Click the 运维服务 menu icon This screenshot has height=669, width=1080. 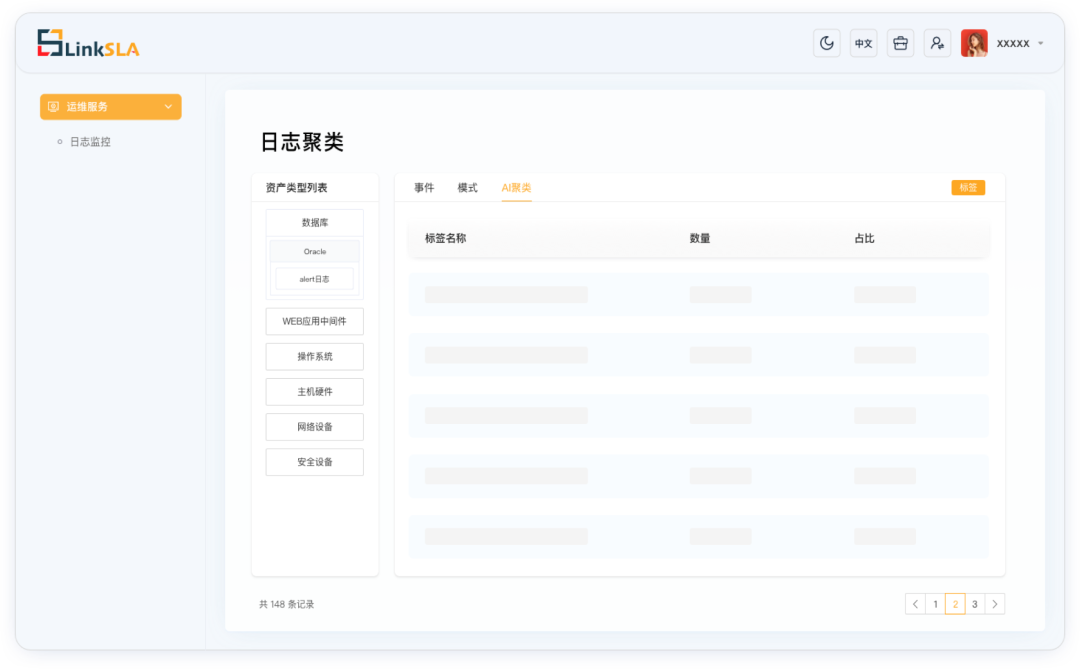53,107
